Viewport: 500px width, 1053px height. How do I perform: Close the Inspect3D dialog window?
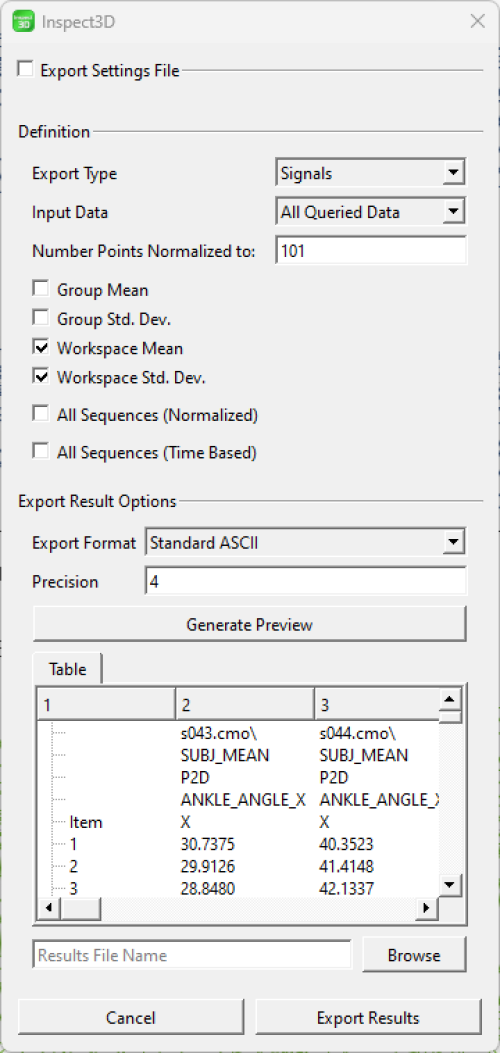coord(477,21)
